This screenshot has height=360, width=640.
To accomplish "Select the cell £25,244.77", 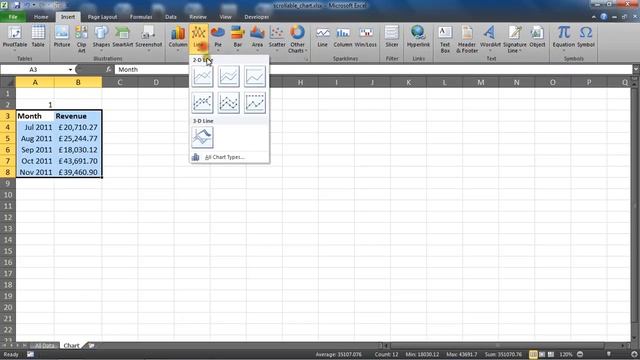I will click(78, 138).
